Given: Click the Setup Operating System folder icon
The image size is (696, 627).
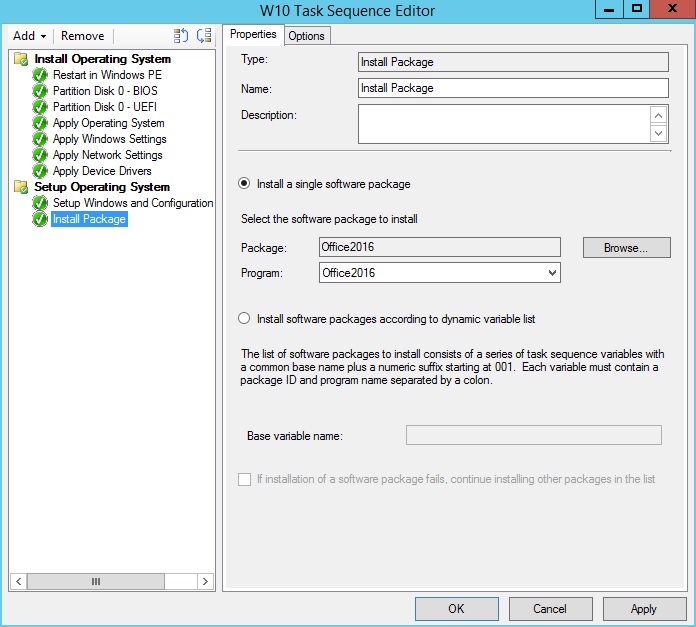Looking at the screenshot, I should [21, 187].
